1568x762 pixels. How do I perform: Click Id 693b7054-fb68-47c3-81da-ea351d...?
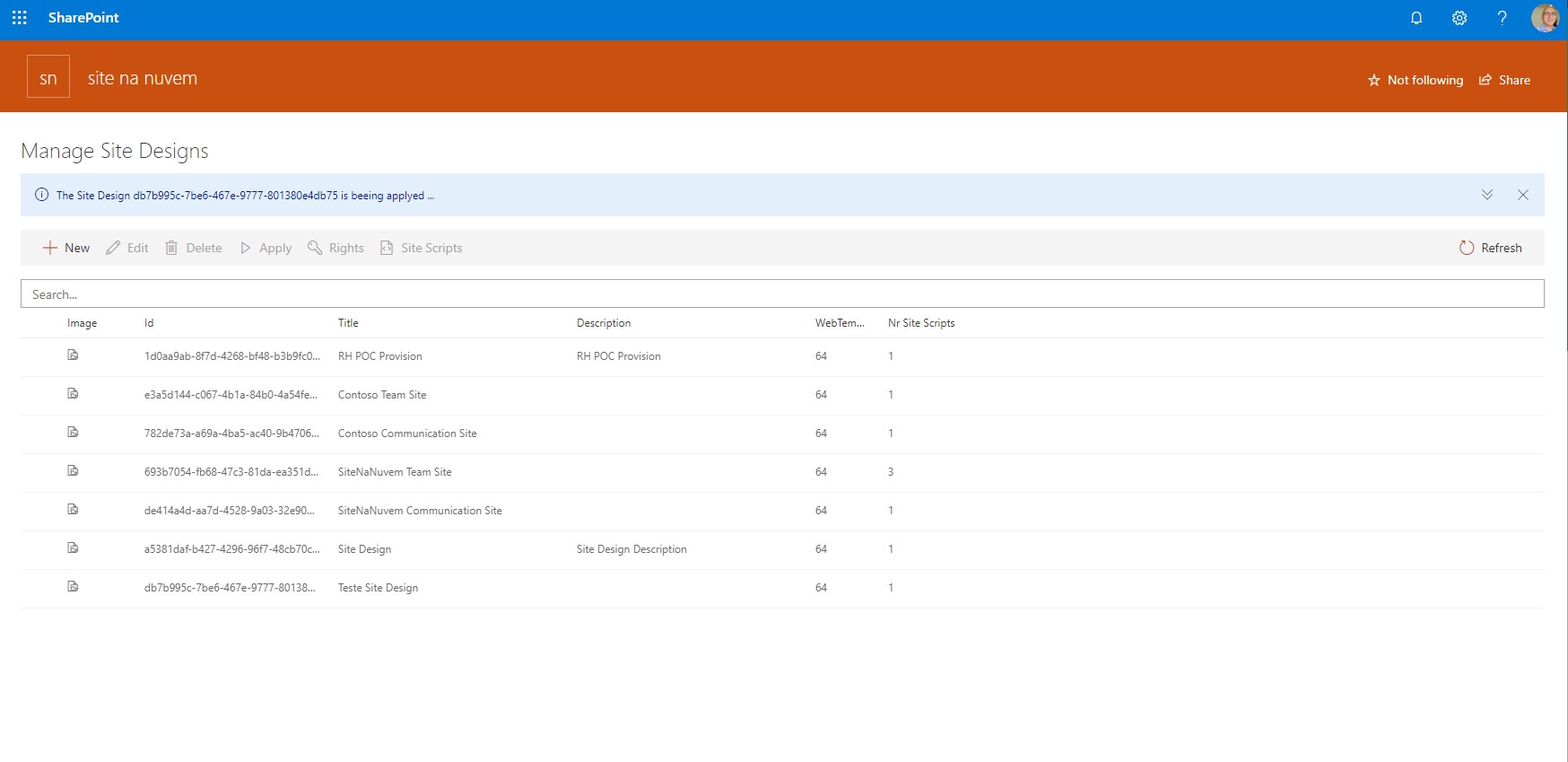pyautogui.click(x=231, y=472)
